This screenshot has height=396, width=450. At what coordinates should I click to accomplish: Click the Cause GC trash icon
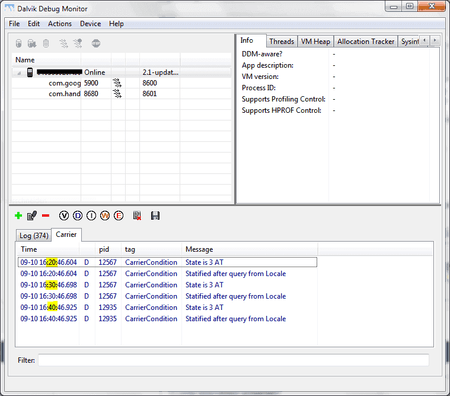point(46,43)
